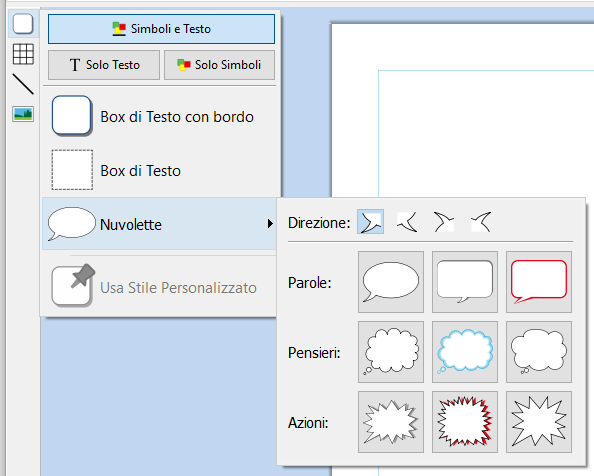594x476 pixels.
Task: Enable Solo Simboli mode
Action: coord(219,65)
